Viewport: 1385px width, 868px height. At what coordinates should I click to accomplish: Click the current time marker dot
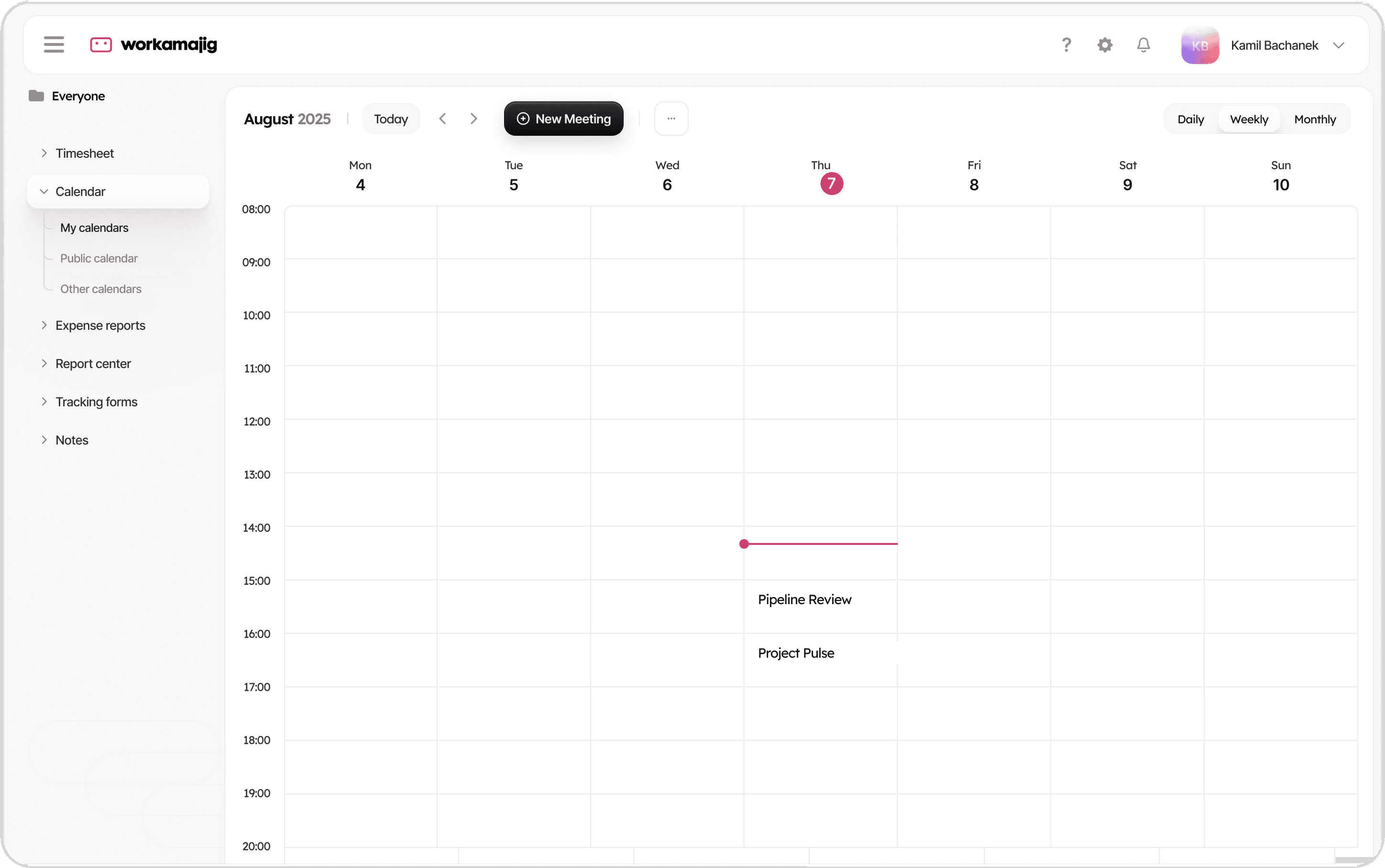(x=744, y=543)
